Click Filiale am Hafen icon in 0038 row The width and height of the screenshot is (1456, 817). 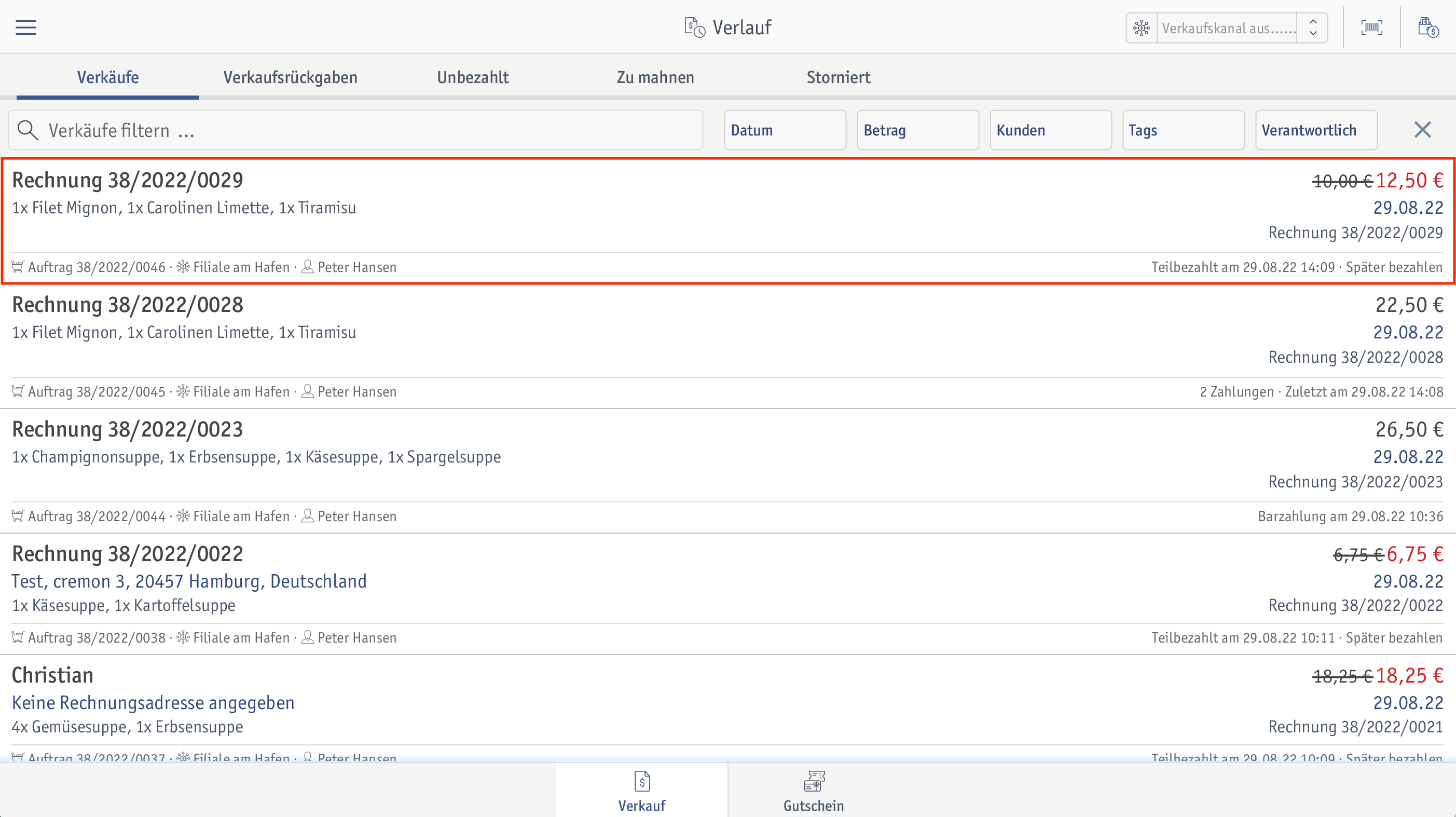[183, 637]
